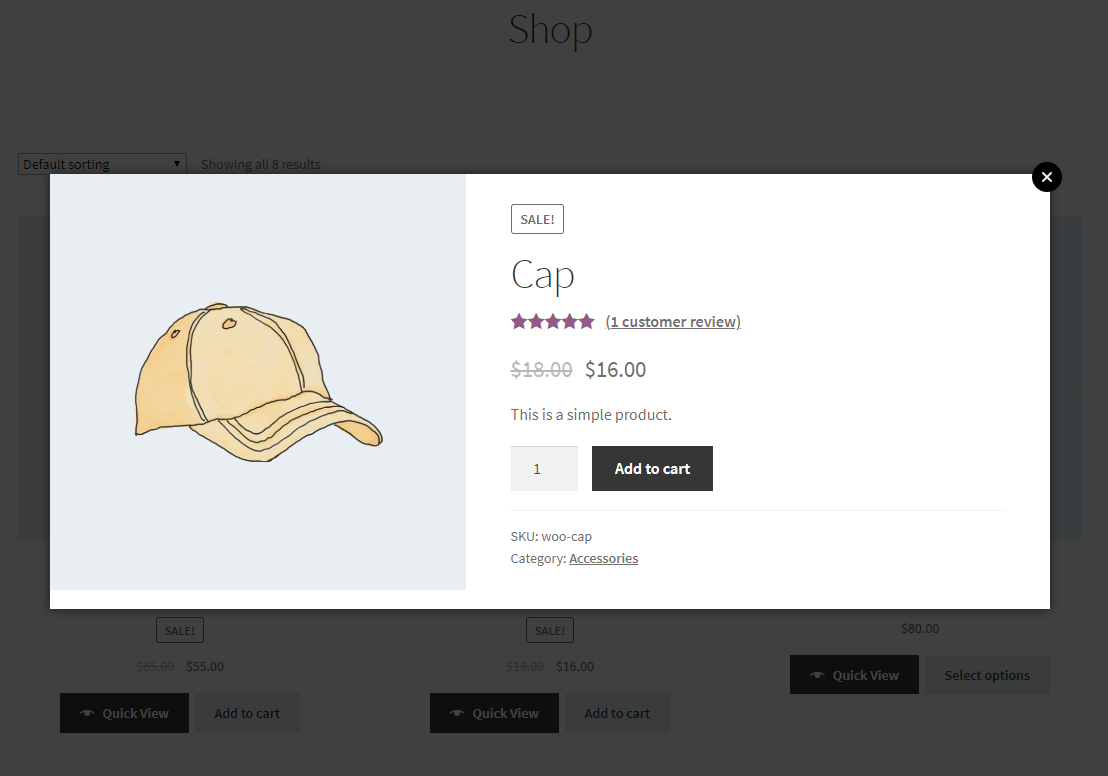Click the SALE! badge inside the quick view
This screenshot has width=1108, height=776.
pos(537,218)
